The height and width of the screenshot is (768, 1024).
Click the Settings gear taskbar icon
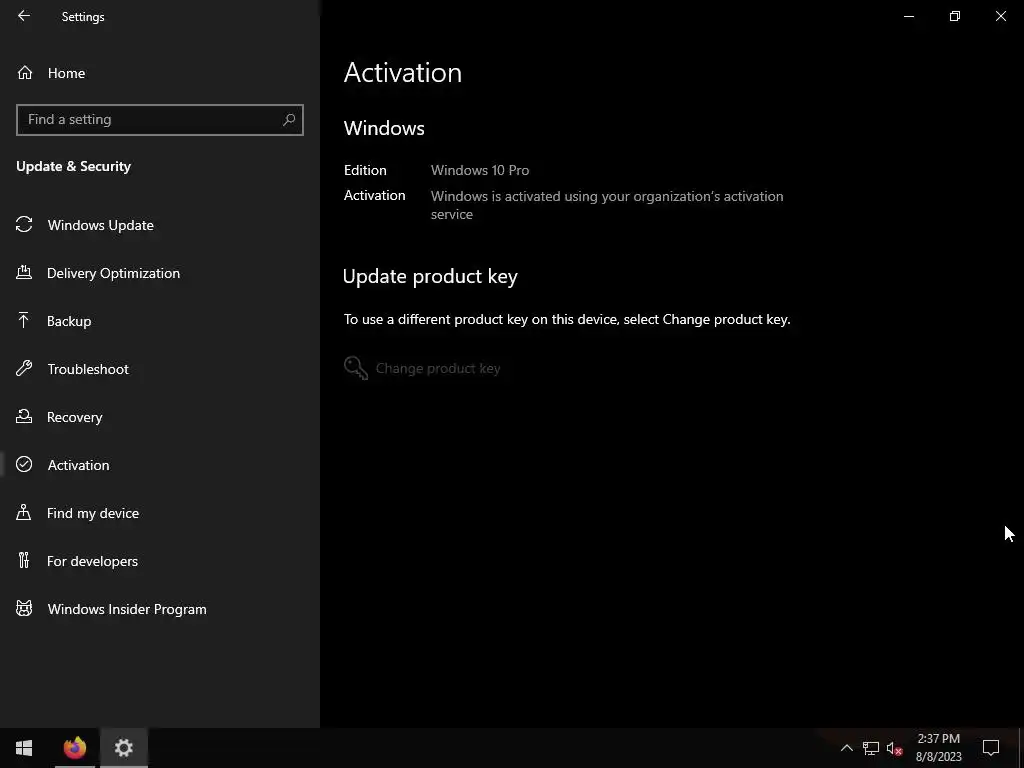(x=123, y=748)
